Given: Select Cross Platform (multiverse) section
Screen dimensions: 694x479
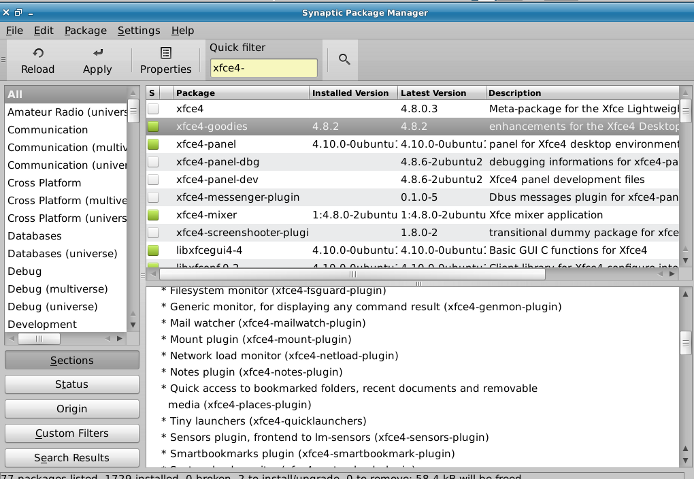Looking at the screenshot, I should (x=66, y=201).
